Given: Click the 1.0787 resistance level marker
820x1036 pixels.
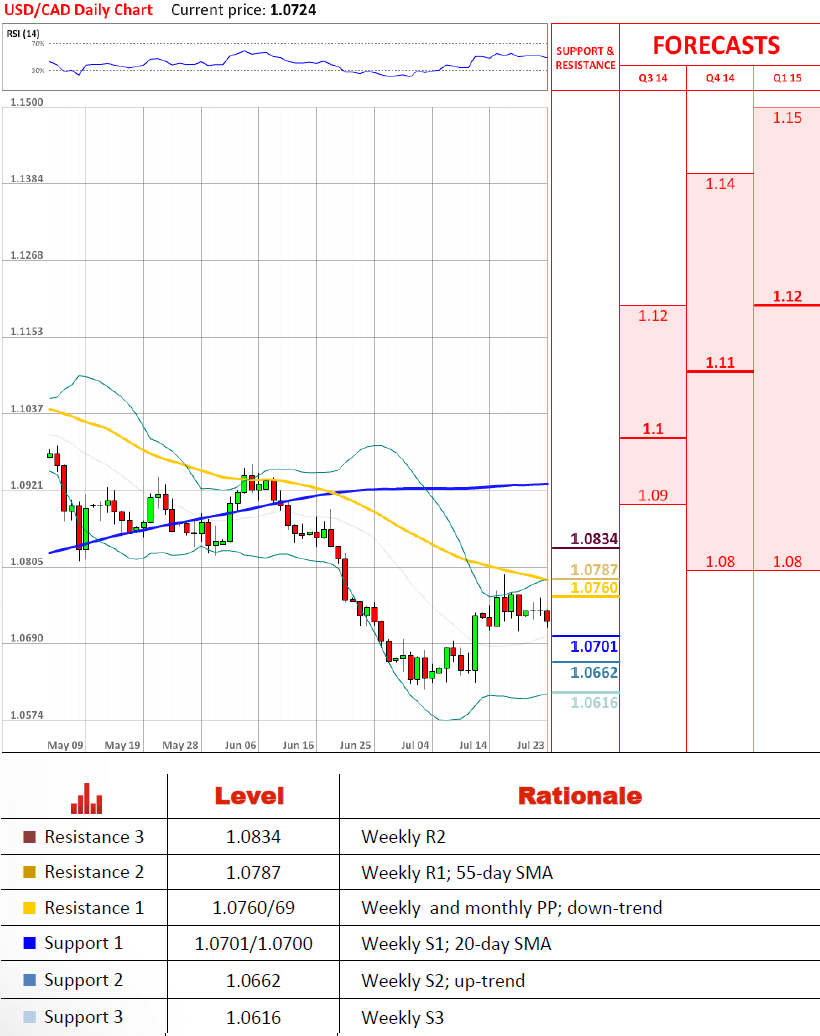Looking at the screenshot, I should click(x=594, y=570).
